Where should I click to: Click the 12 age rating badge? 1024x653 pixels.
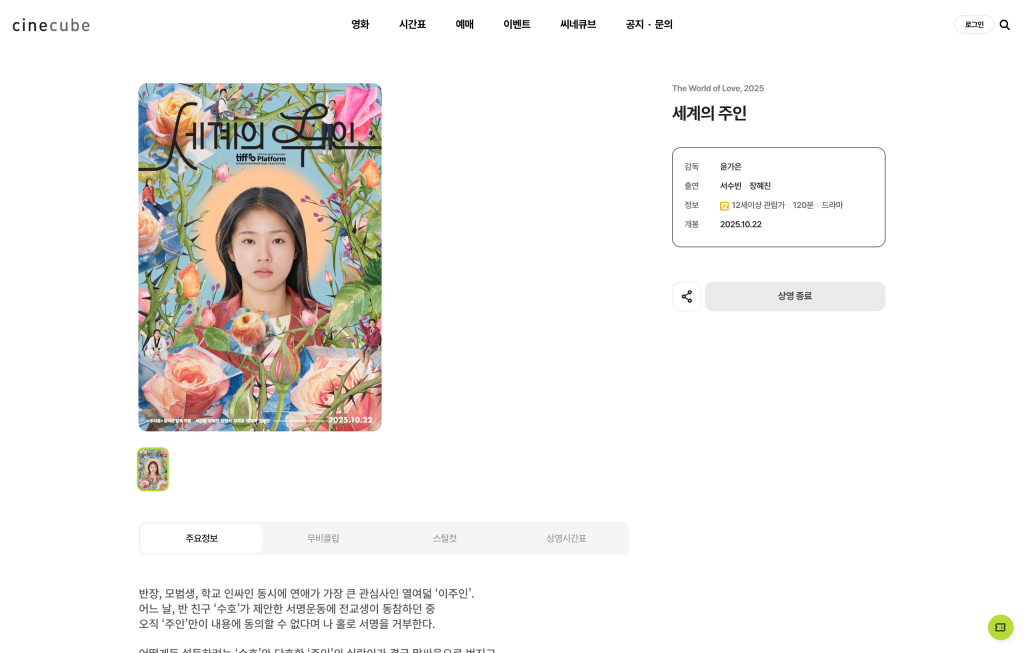[724, 206]
